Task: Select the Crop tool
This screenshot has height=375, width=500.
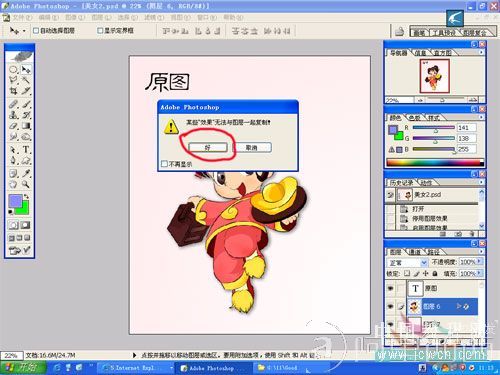Action: [x=13, y=90]
